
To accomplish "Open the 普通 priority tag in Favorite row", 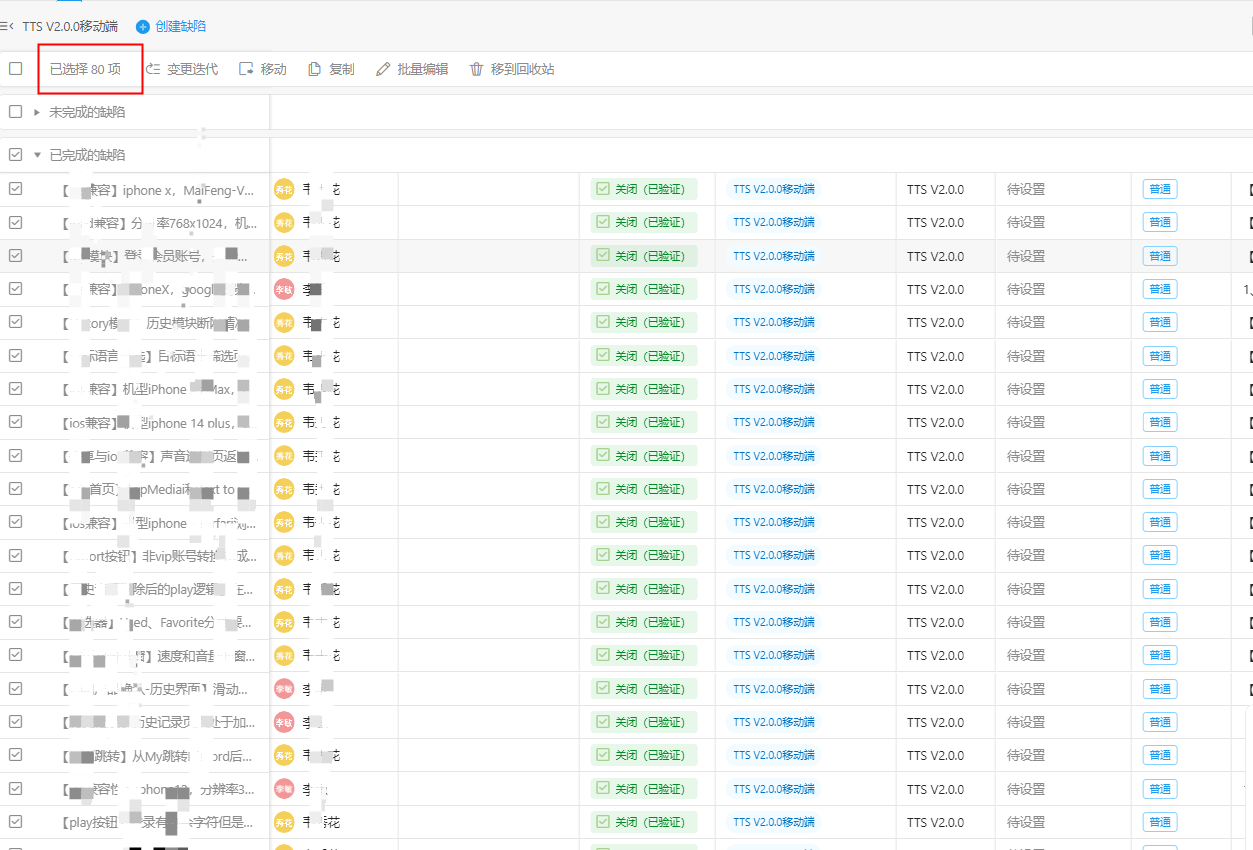I will click(1160, 622).
